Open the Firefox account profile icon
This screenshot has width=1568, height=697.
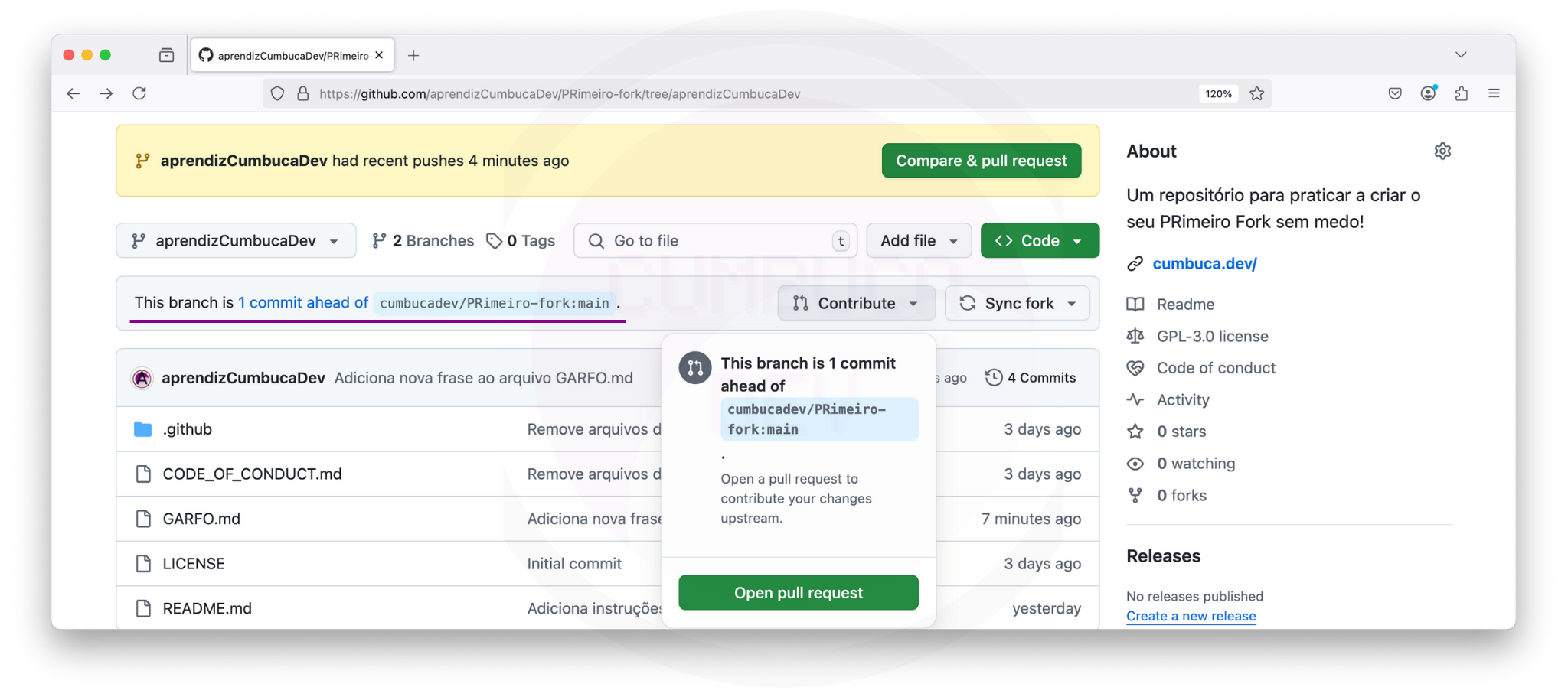(1428, 93)
